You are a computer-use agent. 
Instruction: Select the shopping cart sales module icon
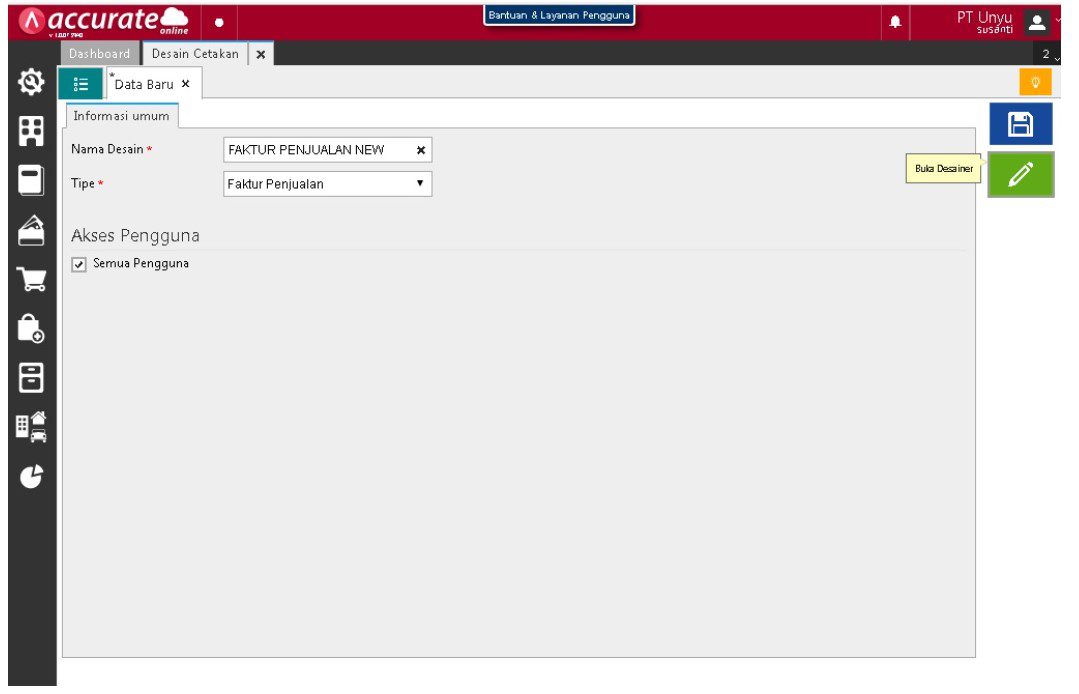[31, 278]
